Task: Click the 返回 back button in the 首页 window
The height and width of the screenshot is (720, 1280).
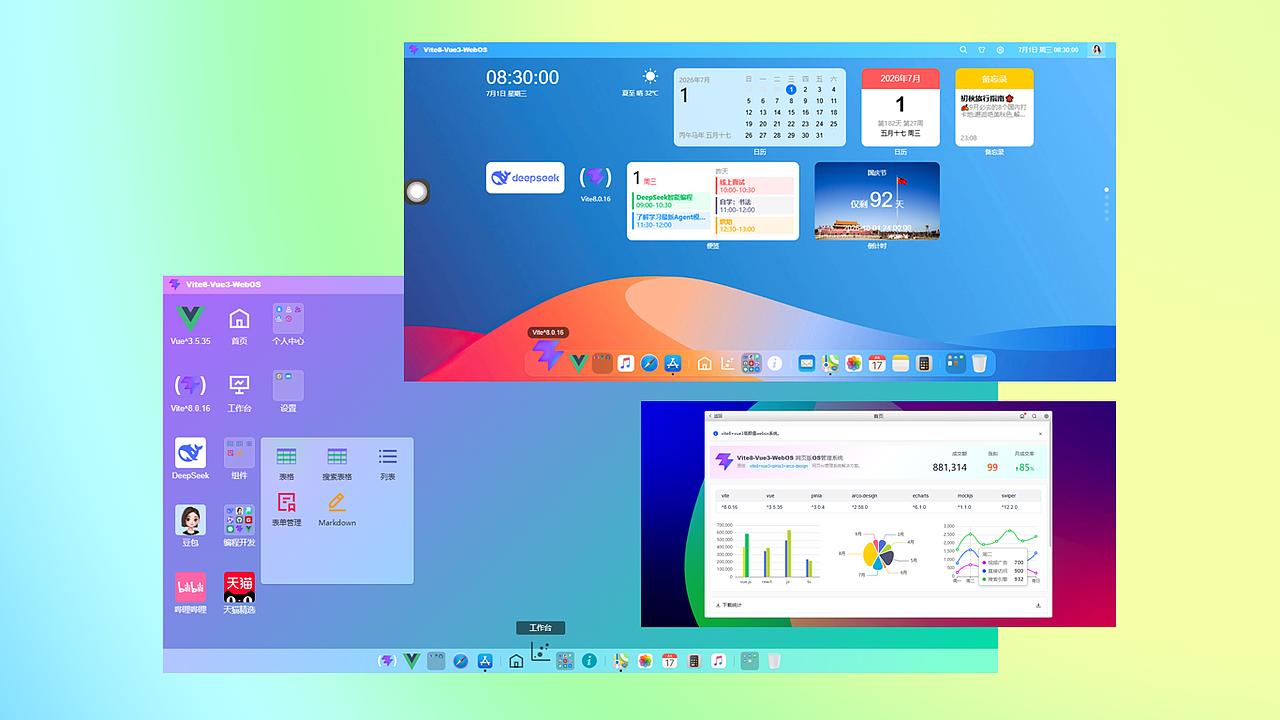Action: [x=716, y=416]
